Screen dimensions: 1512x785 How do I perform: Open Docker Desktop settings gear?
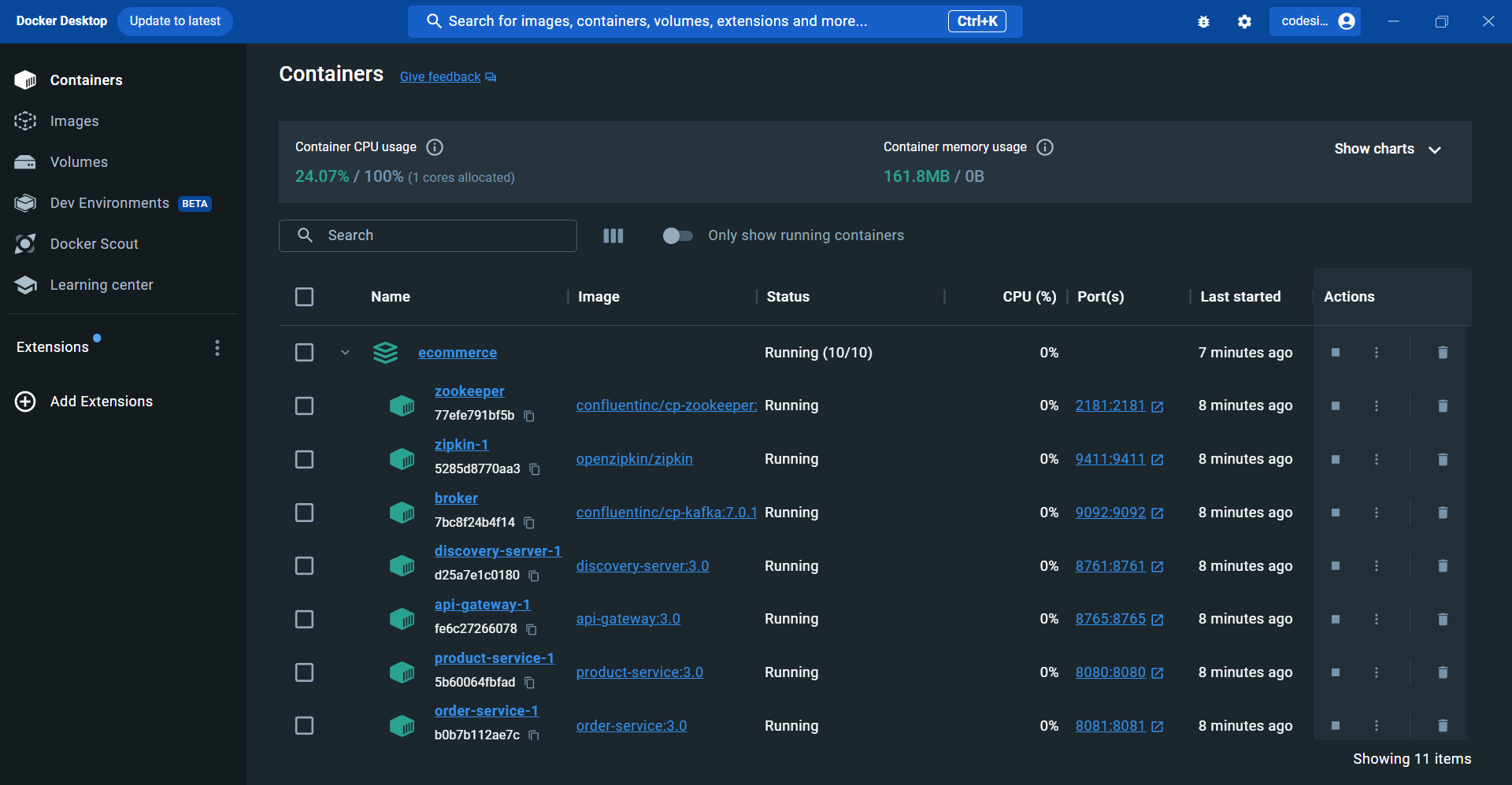1244,21
